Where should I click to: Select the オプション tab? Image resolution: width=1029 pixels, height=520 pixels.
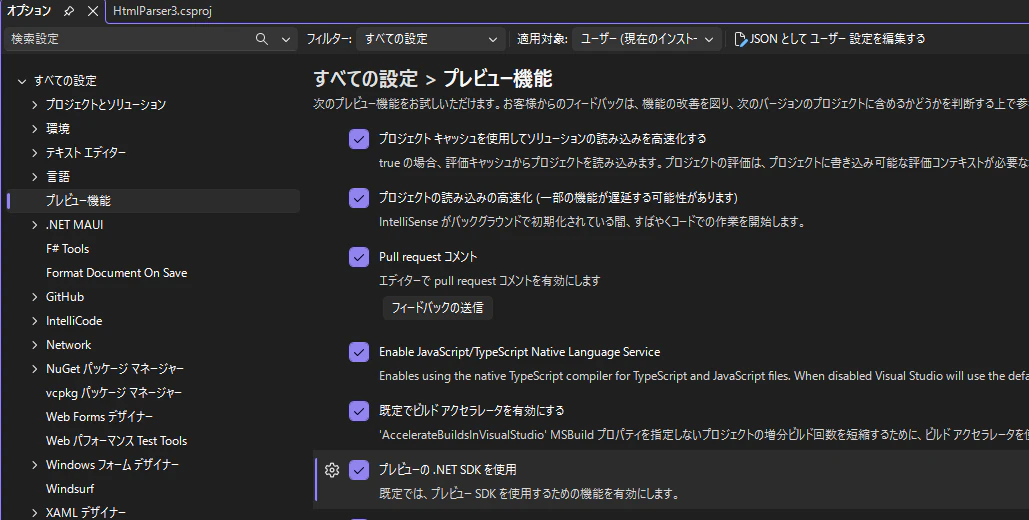pos(29,11)
